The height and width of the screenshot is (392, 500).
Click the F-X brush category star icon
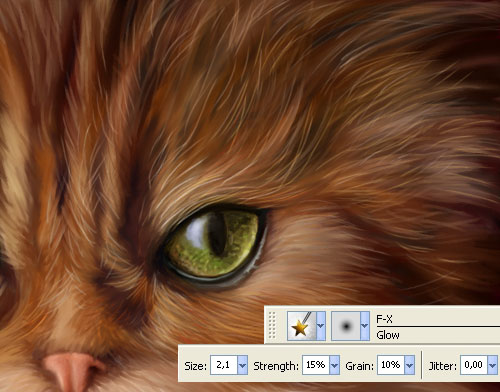tap(302, 326)
